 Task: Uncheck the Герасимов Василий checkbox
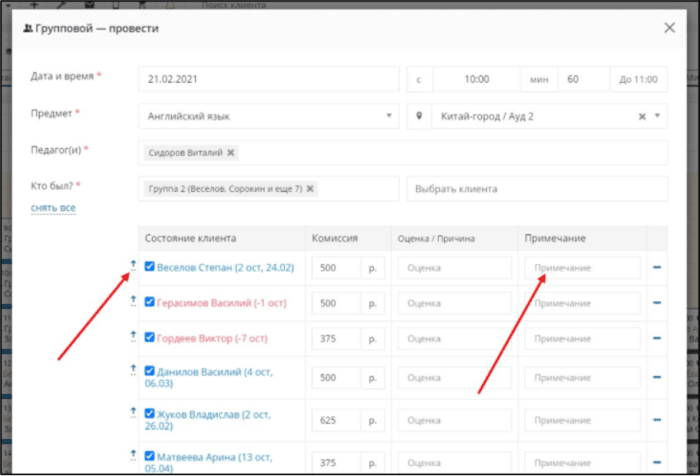(150, 302)
